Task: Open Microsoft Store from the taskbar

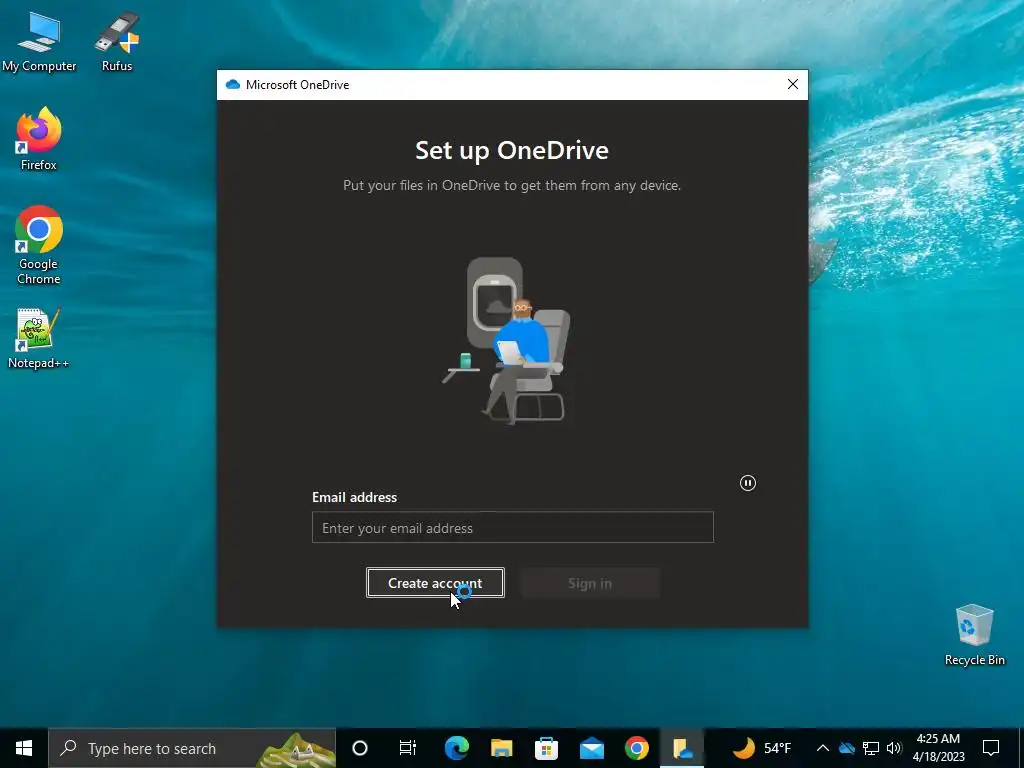Action: (547, 748)
